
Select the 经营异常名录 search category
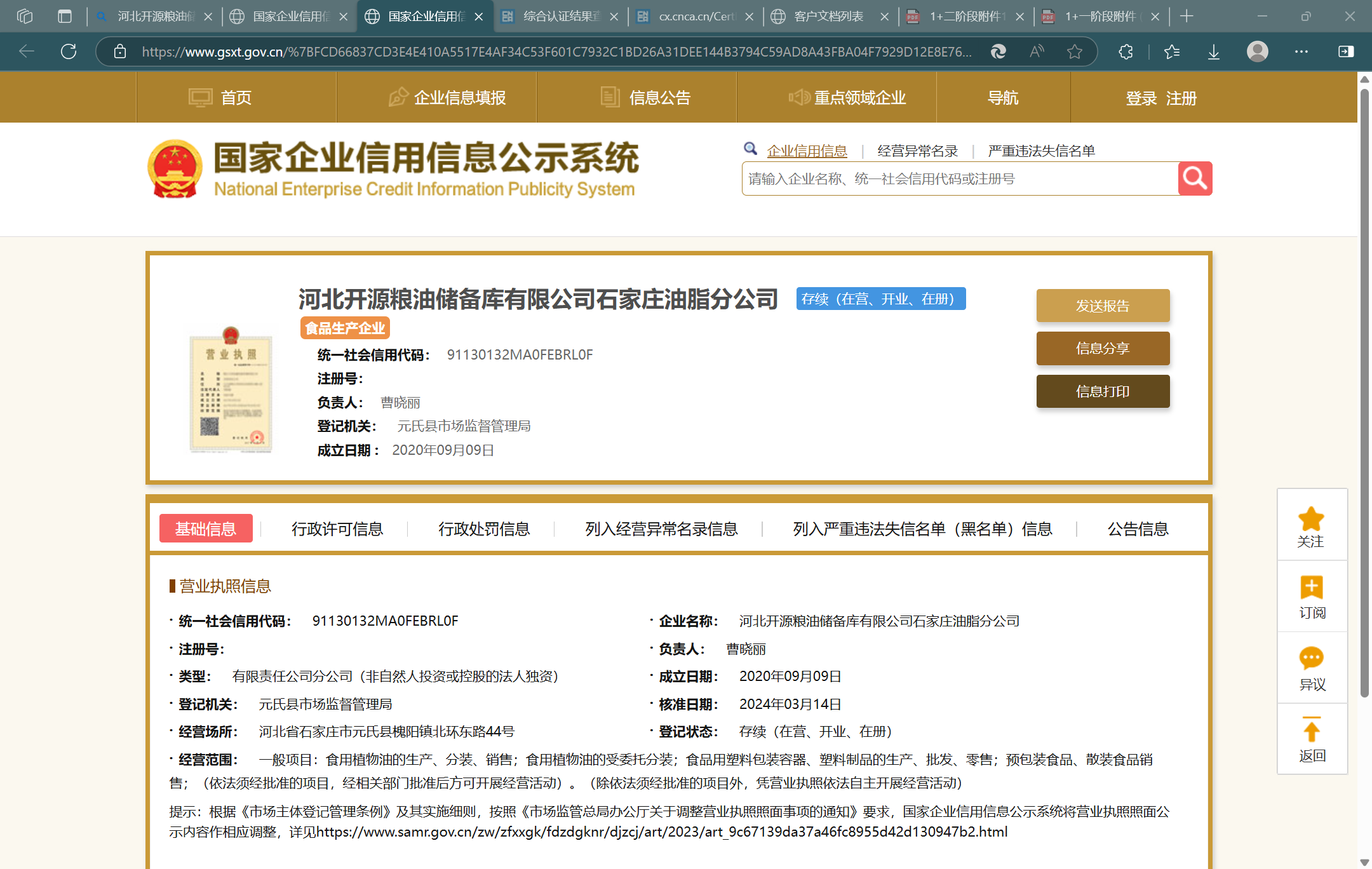(918, 151)
